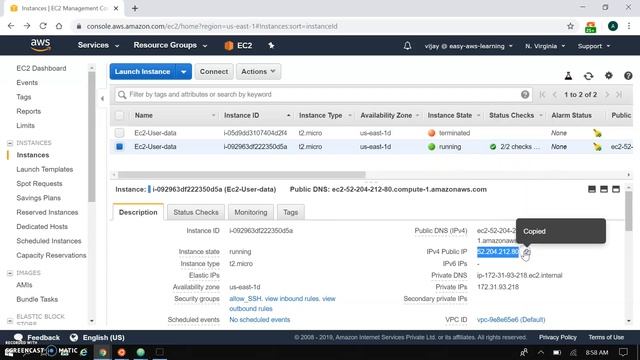Open the N. Virginia region selector
Viewport: 640px width, 360px height.
pos(545,46)
